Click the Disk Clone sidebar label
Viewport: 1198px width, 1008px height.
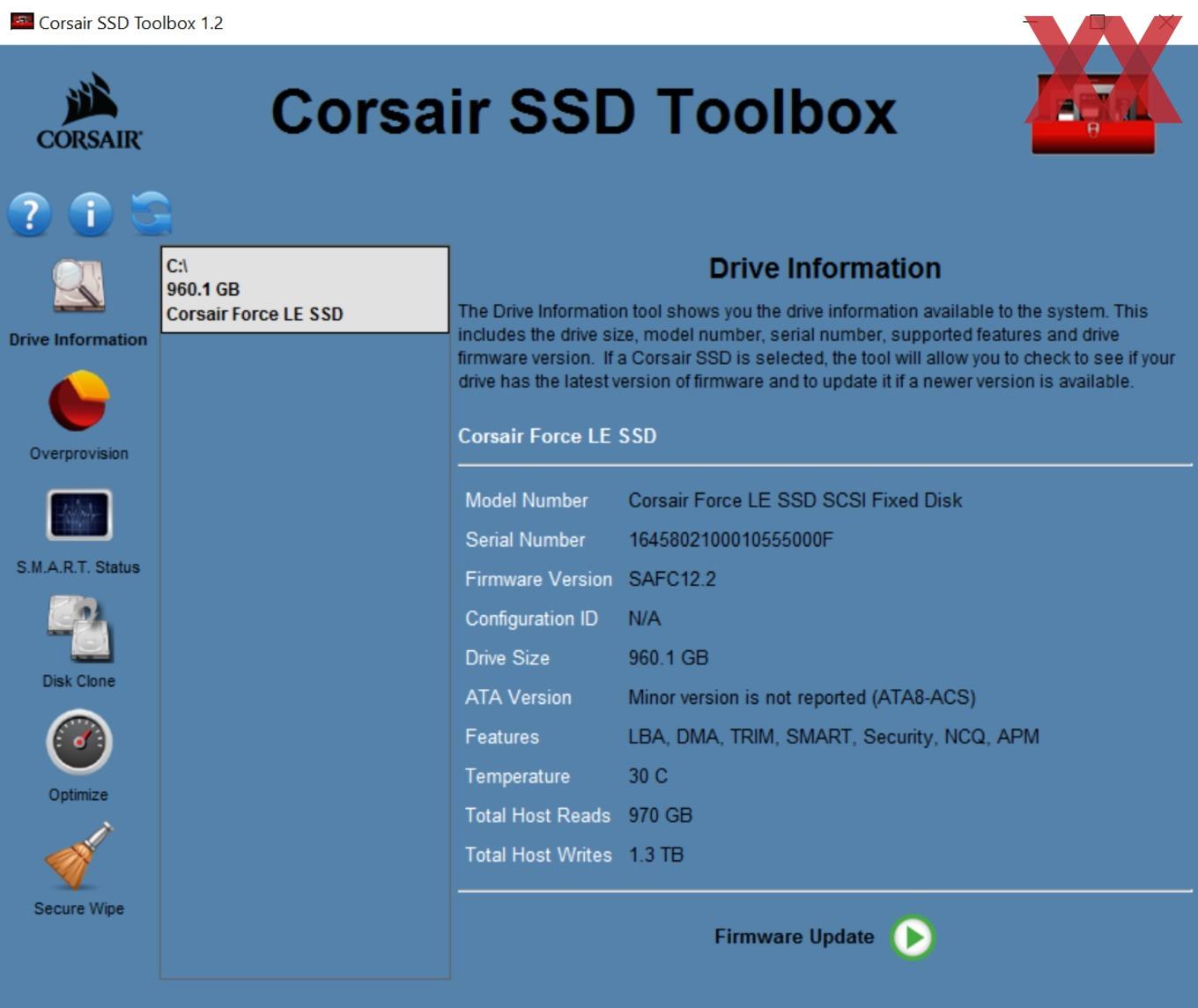tap(78, 681)
